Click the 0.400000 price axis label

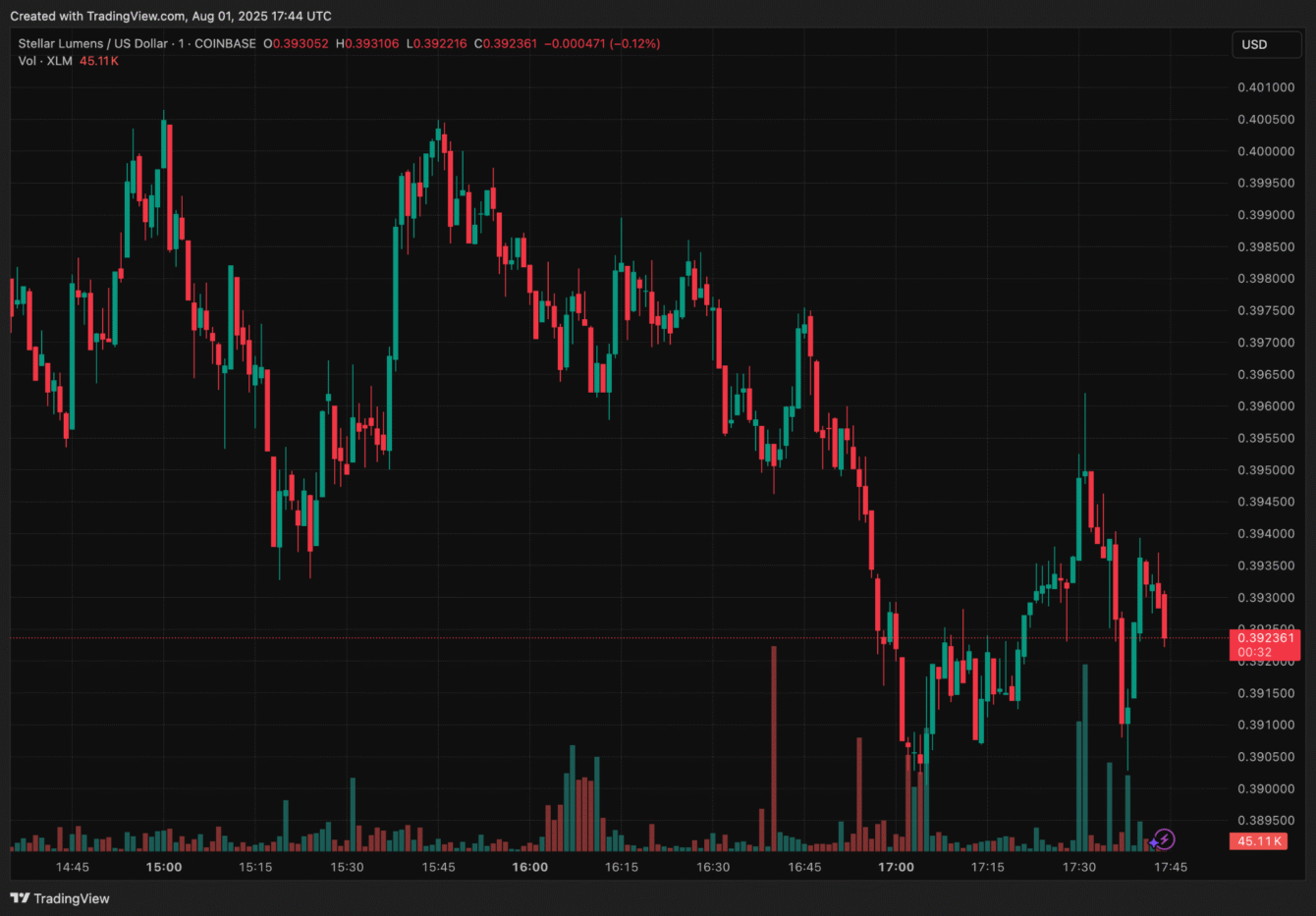point(1266,151)
